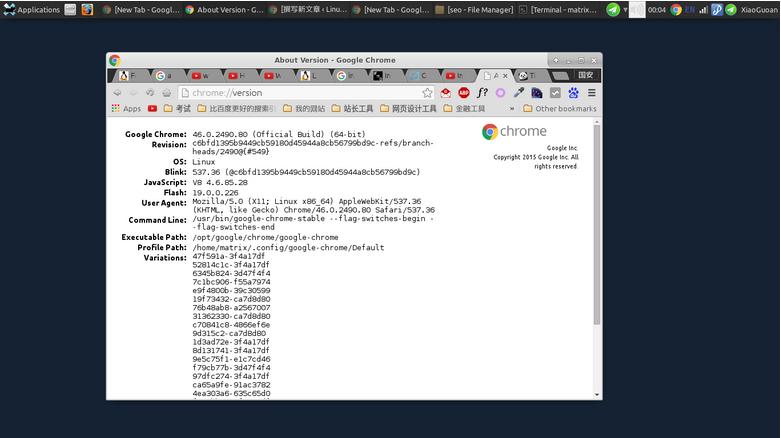Reload the chrome://version page
781x438 pixels.
(150, 93)
